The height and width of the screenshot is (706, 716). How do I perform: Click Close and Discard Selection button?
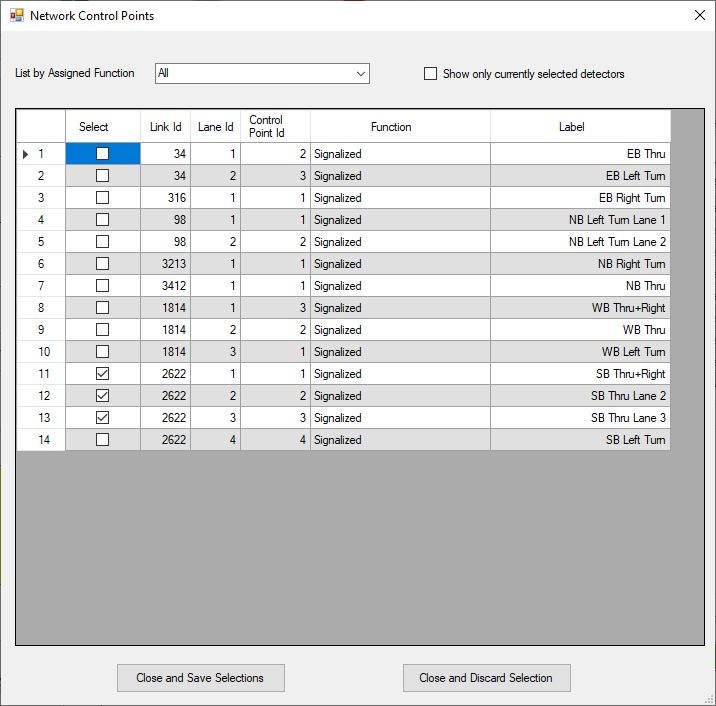coord(487,678)
